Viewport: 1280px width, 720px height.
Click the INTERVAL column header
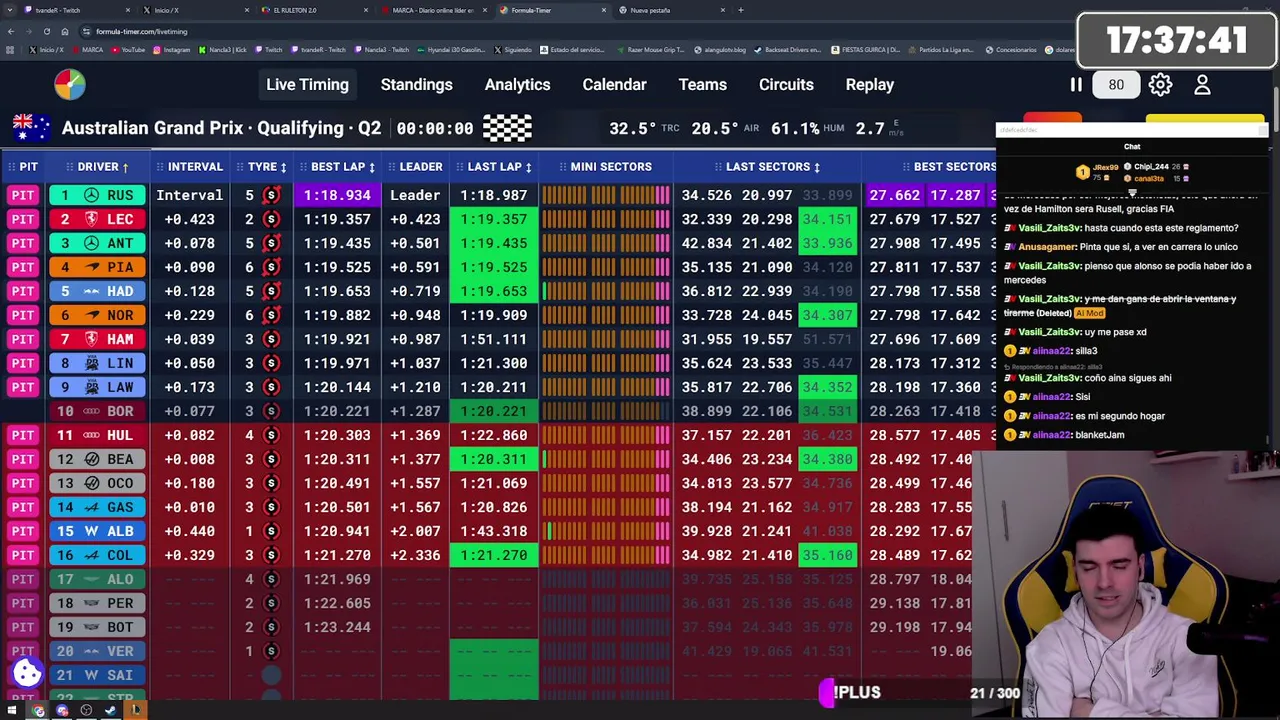(190, 167)
